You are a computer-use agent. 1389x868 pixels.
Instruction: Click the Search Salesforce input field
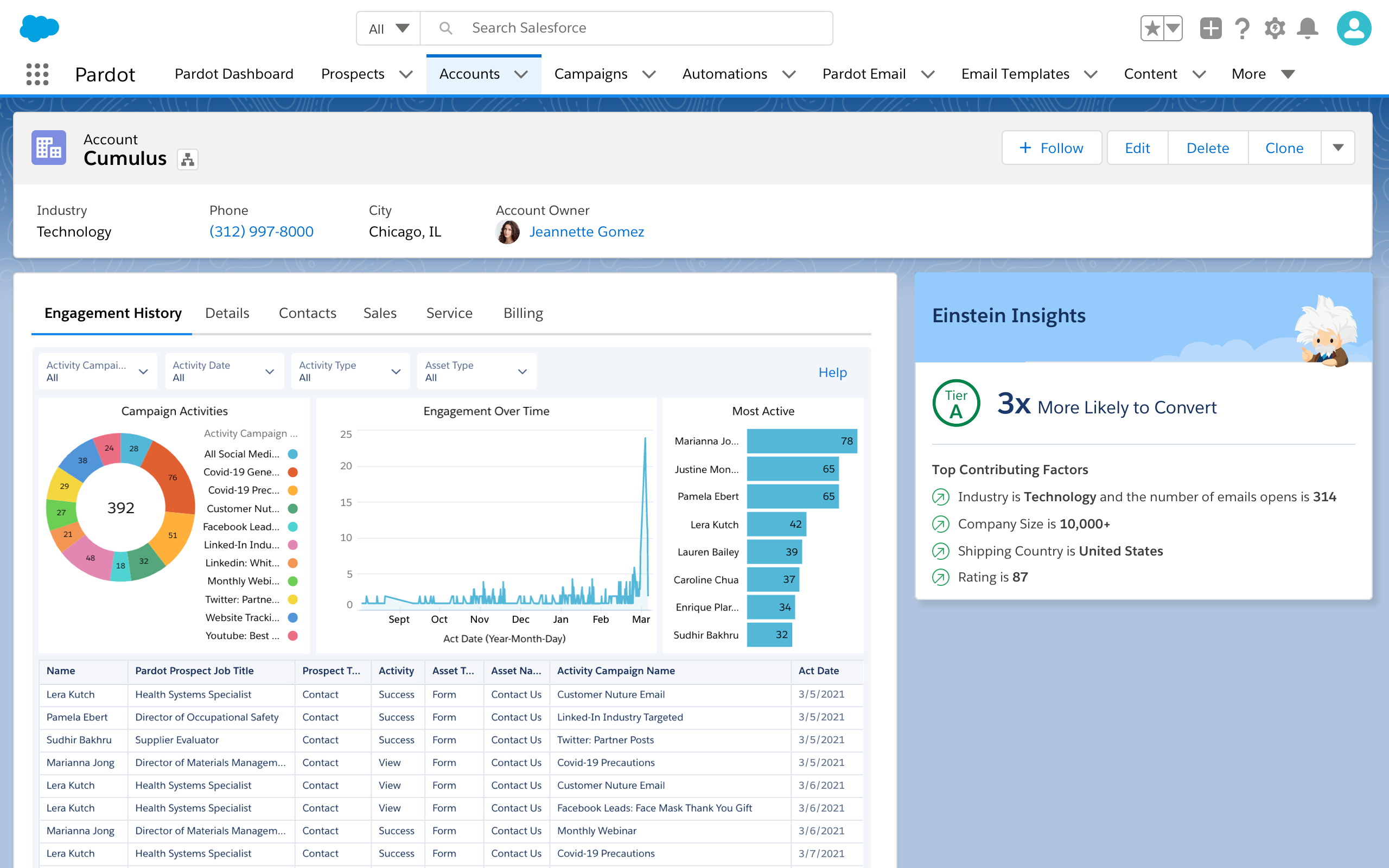(x=626, y=28)
